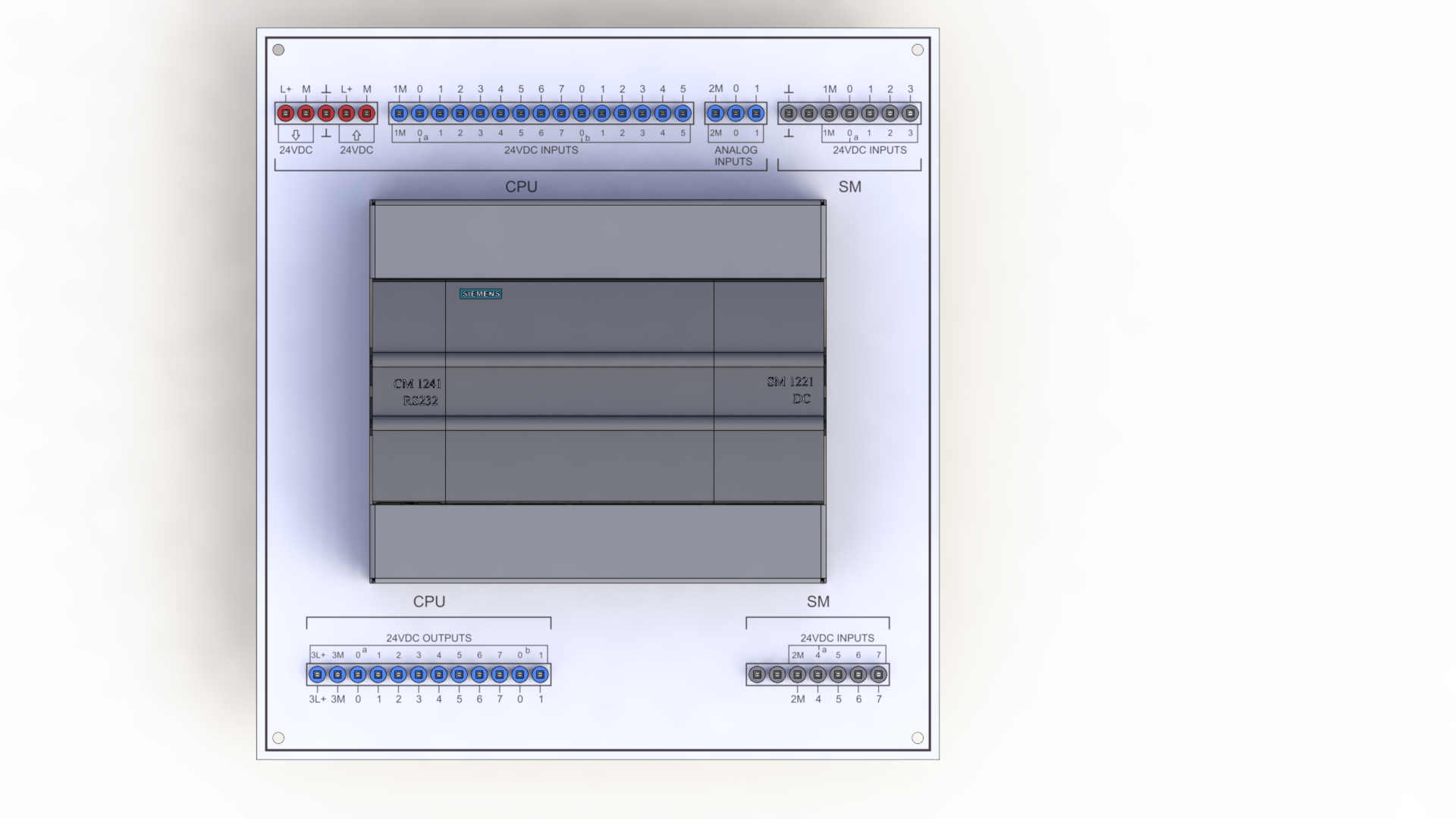Screen dimensions: 1456x819
Task: Click the down arrow 24VDC icon
Action: (x=296, y=135)
